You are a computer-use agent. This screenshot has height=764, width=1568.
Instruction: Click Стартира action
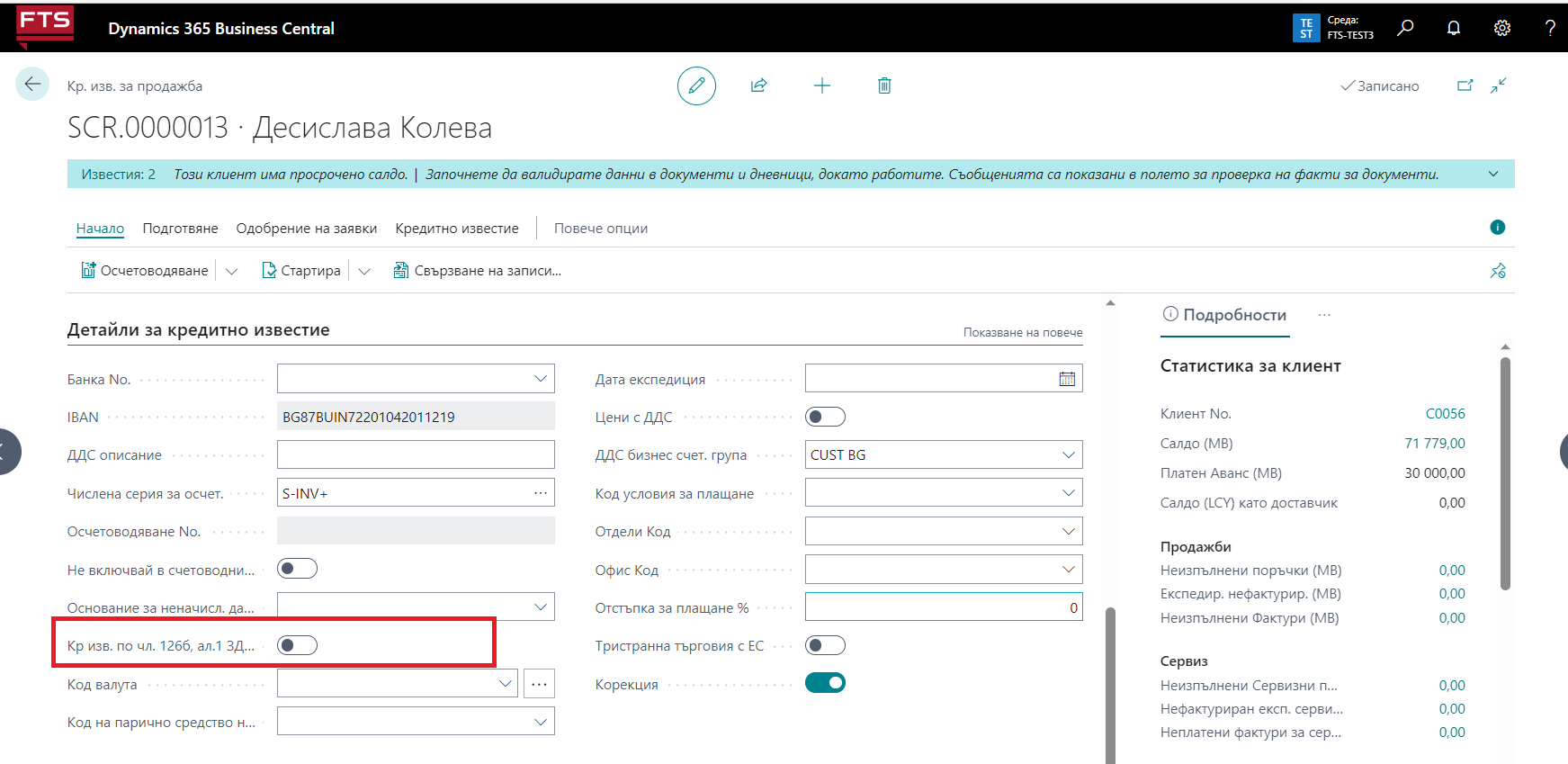pyautogui.click(x=301, y=271)
